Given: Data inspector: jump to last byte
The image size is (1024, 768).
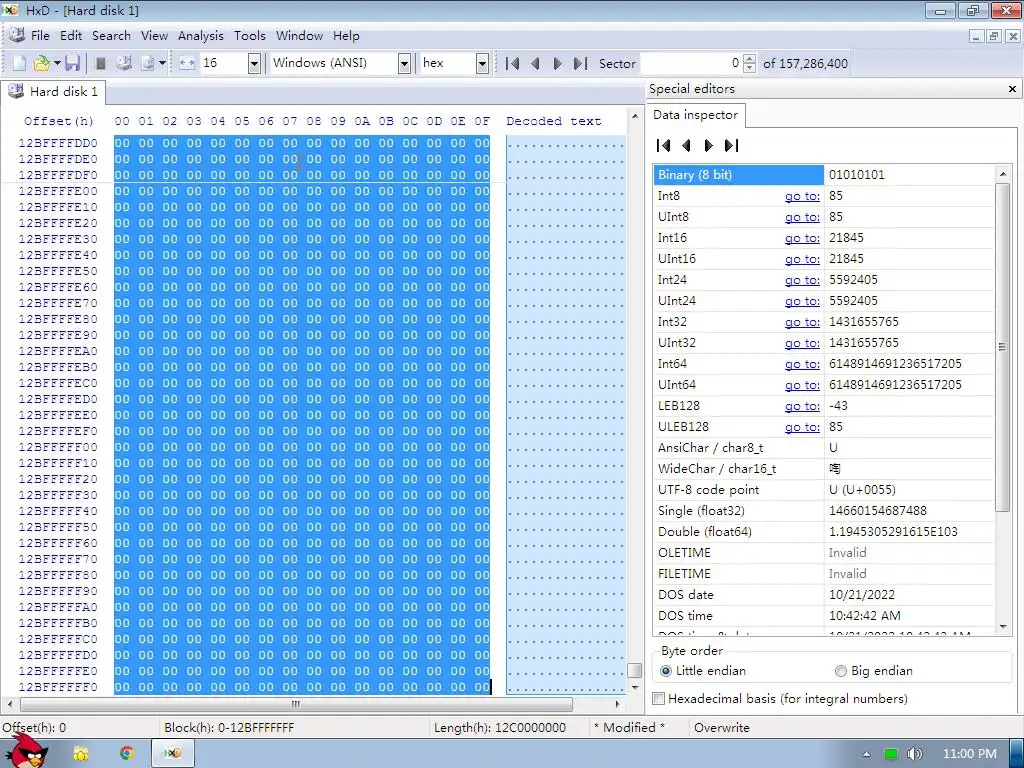Looking at the screenshot, I should pyautogui.click(x=731, y=146).
